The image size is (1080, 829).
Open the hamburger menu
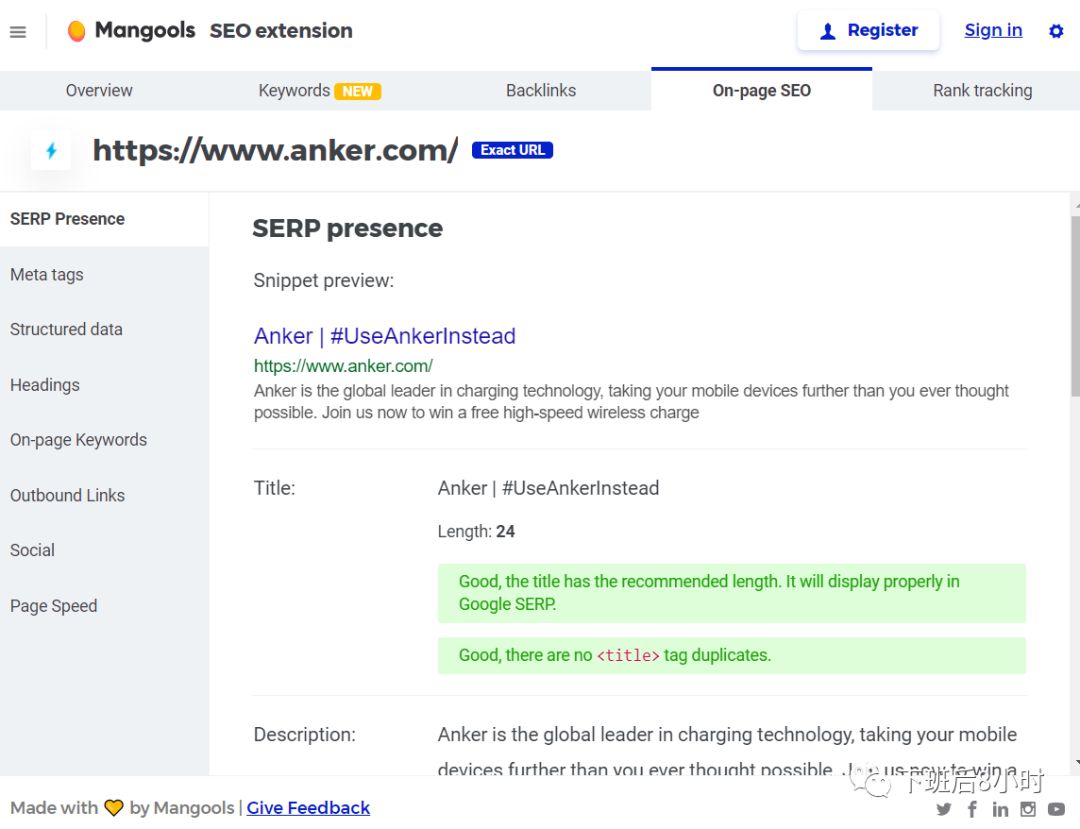pos(18,32)
